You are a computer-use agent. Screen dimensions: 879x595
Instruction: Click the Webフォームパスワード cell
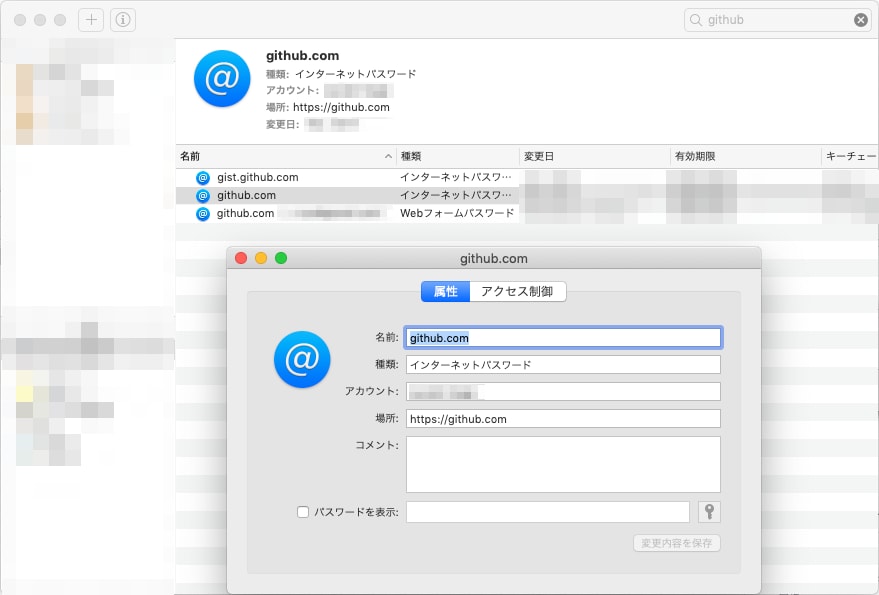[457, 213]
